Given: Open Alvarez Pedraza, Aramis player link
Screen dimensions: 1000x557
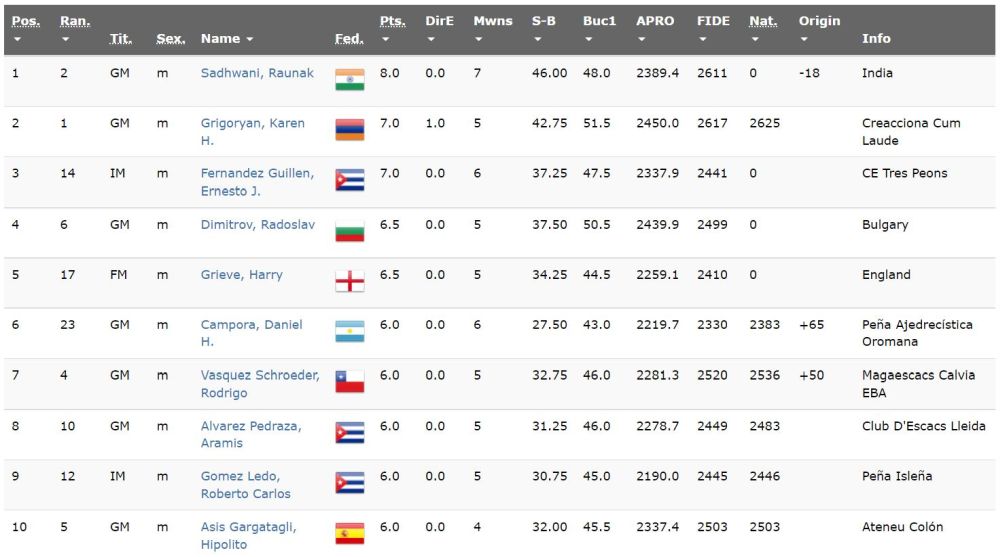Looking at the screenshot, I should [x=251, y=426].
